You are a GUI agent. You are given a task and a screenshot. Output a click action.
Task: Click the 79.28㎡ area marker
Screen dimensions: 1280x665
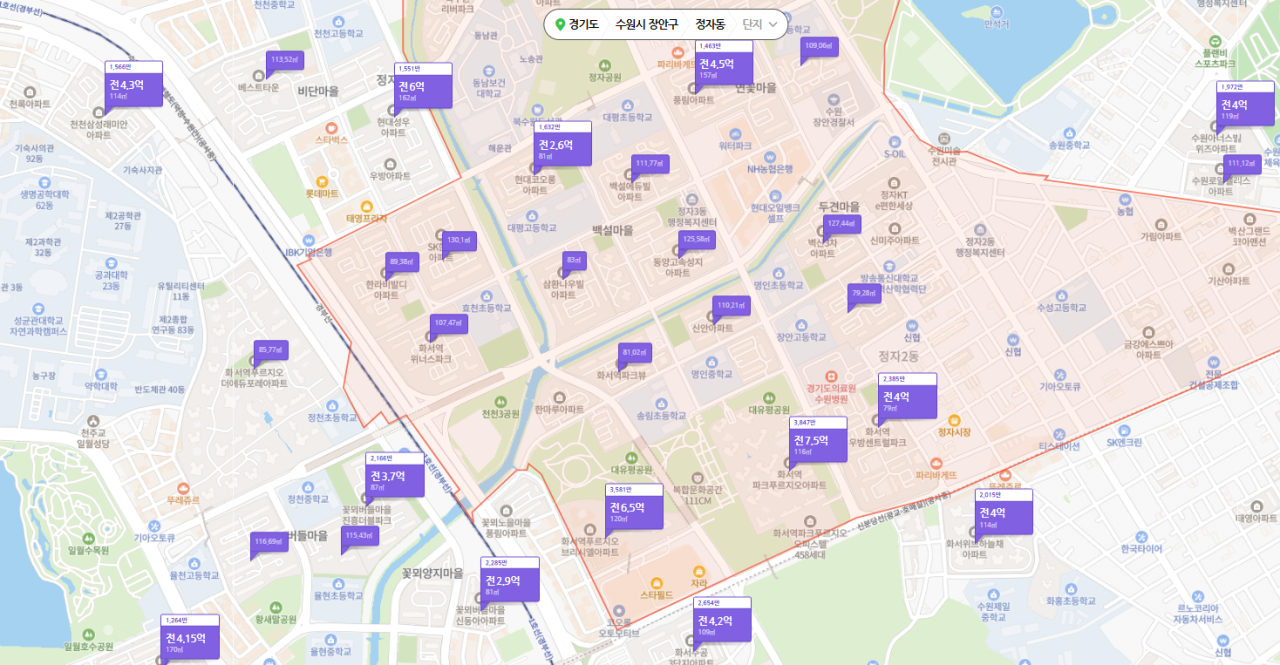[865, 293]
